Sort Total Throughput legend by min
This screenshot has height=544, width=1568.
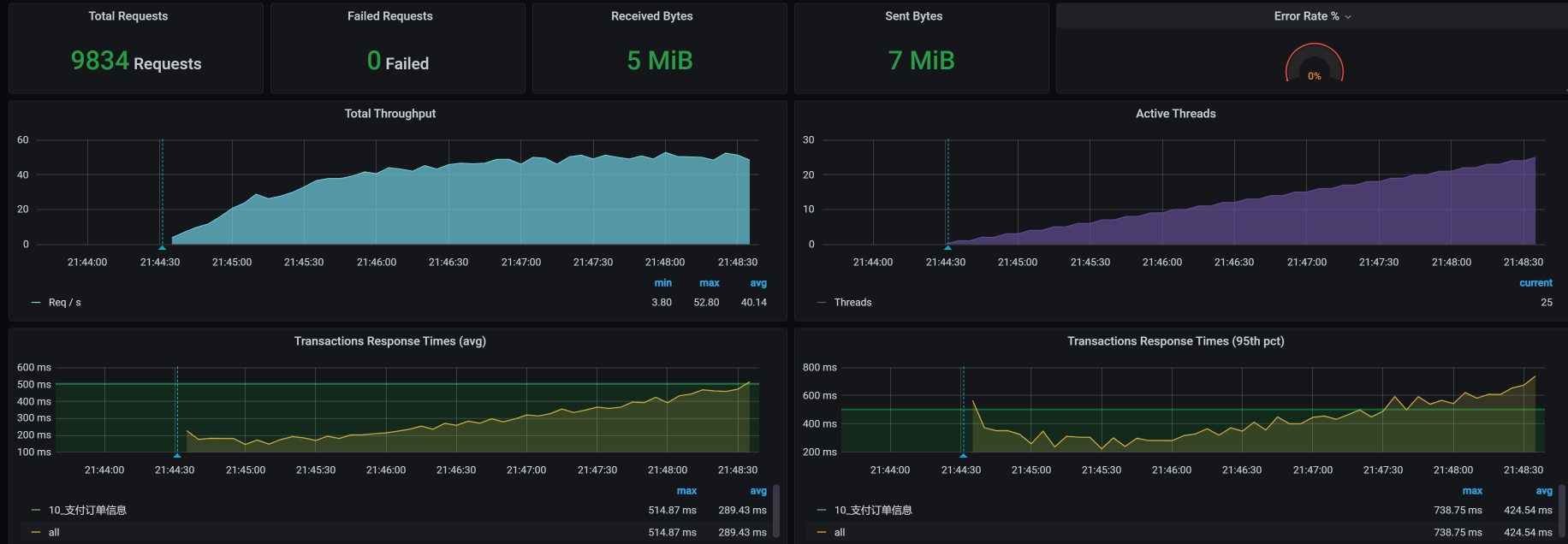(x=662, y=283)
